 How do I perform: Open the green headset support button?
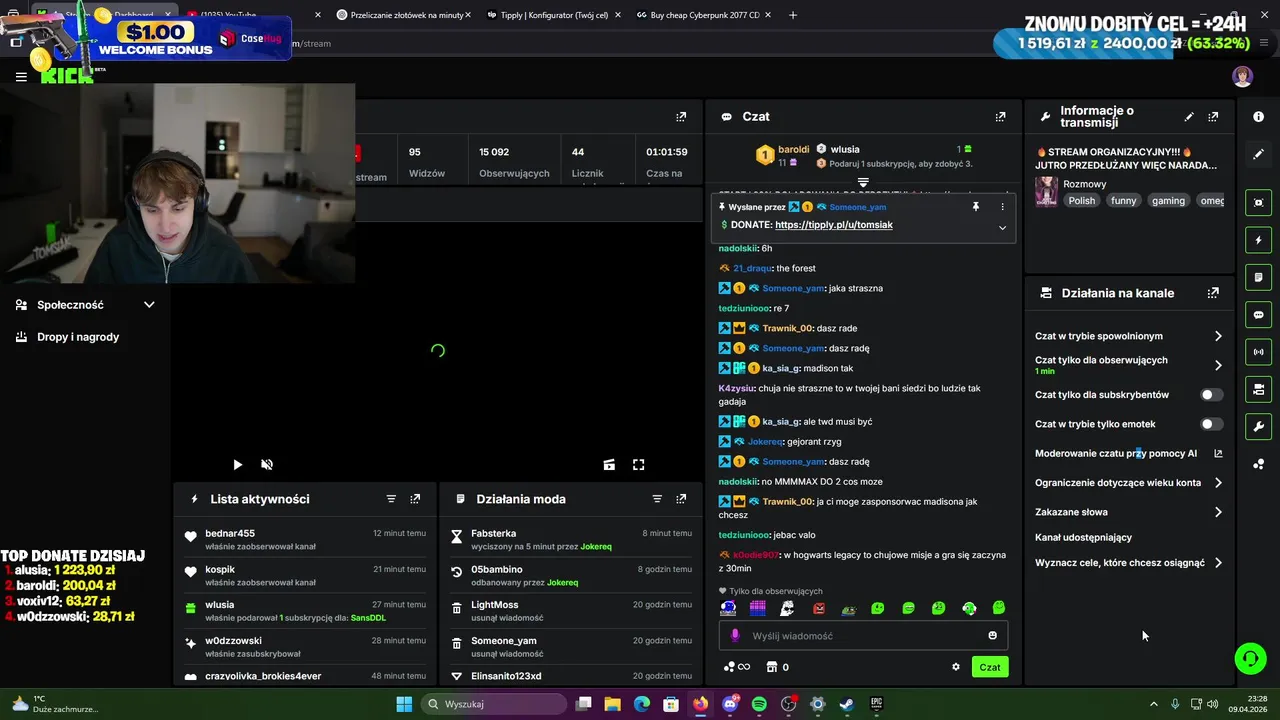(1250, 658)
